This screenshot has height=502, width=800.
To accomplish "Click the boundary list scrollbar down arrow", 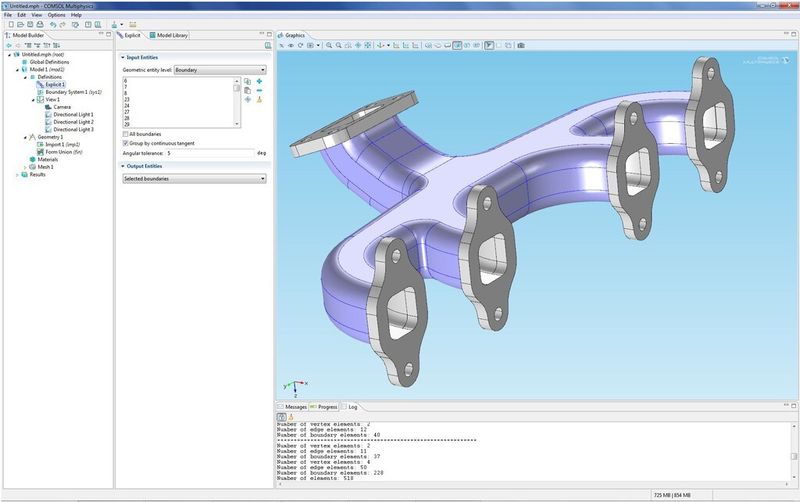I will coord(237,124).
